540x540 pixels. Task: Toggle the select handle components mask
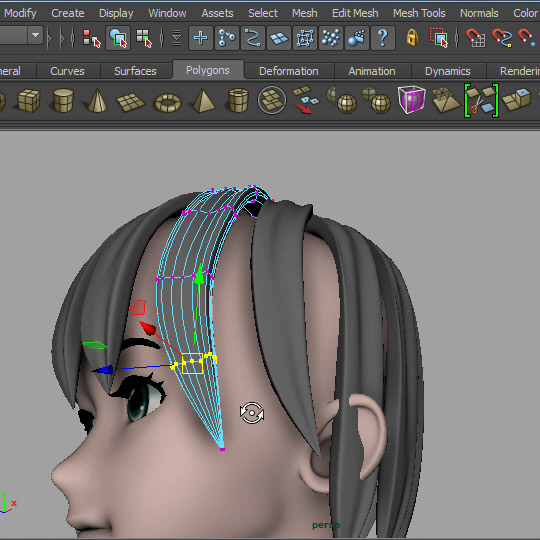click(x=357, y=38)
